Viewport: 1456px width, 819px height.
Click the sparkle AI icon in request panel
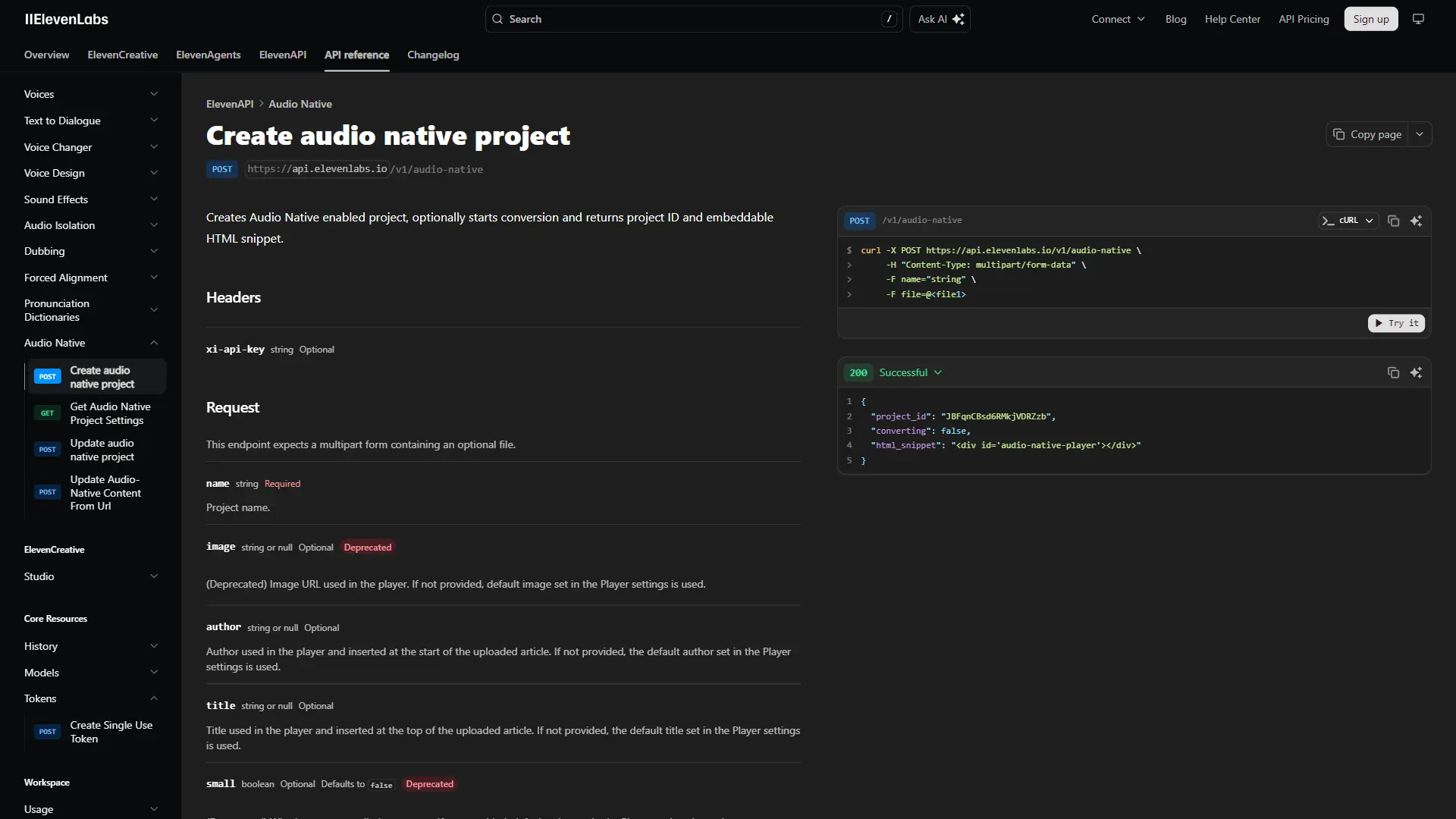[x=1416, y=221]
